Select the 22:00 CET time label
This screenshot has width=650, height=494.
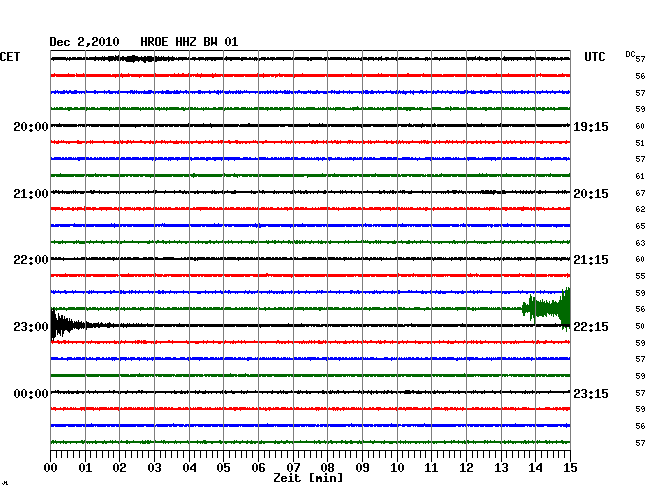(31, 260)
